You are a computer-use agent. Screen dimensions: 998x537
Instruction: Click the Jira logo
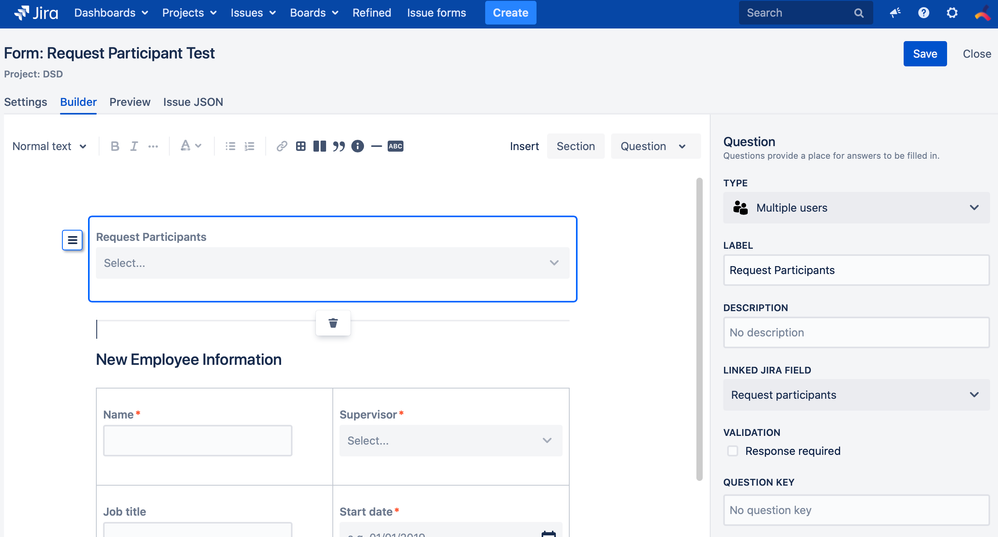36,13
